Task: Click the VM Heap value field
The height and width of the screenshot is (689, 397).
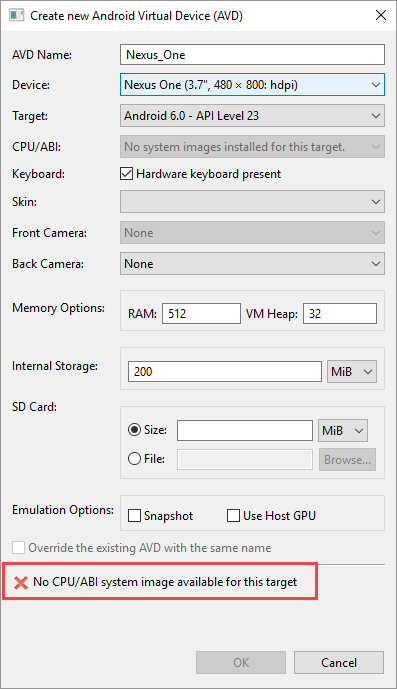Action: (x=340, y=314)
